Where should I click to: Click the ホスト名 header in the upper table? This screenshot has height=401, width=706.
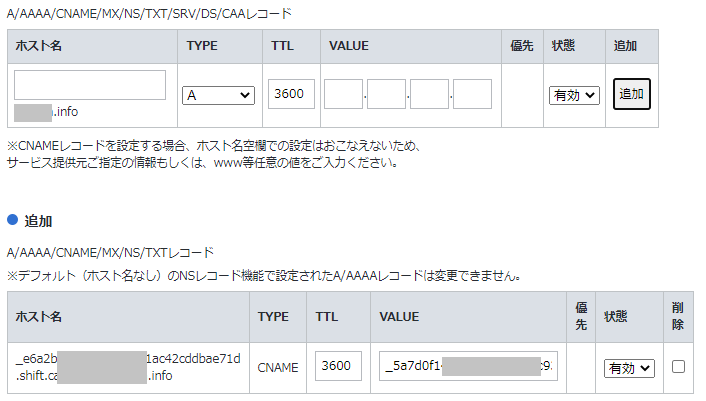38,45
